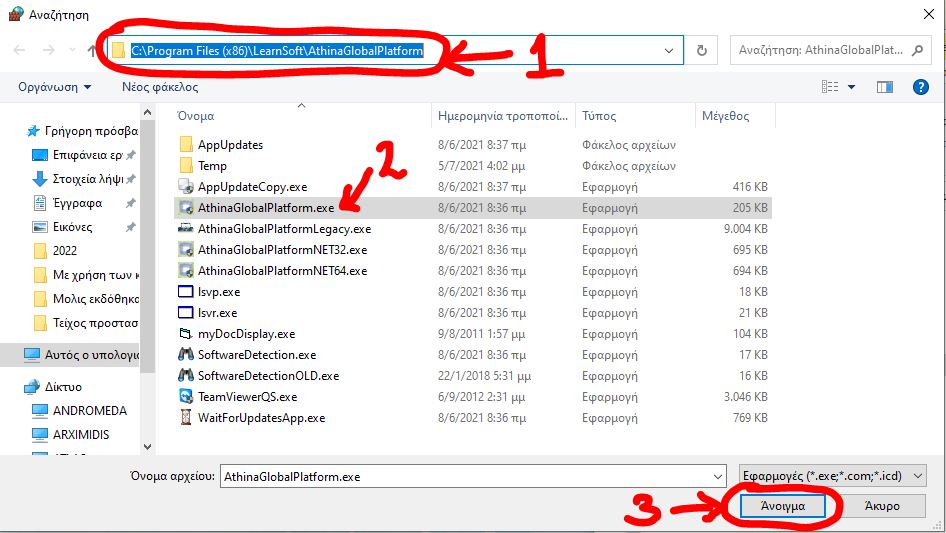Select AthinaGlobalPlatform.exe file name

[266, 208]
